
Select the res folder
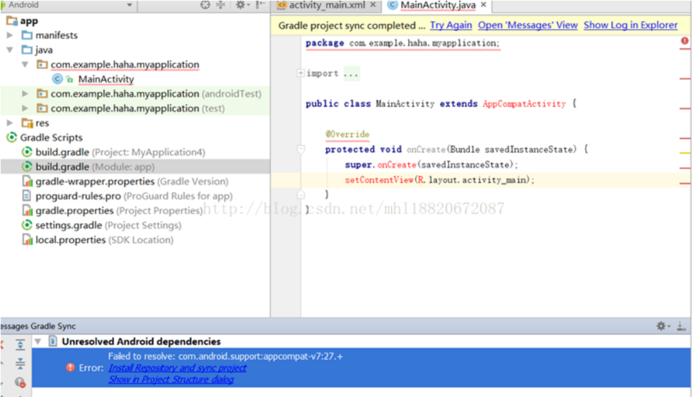[x=42, y=123]
